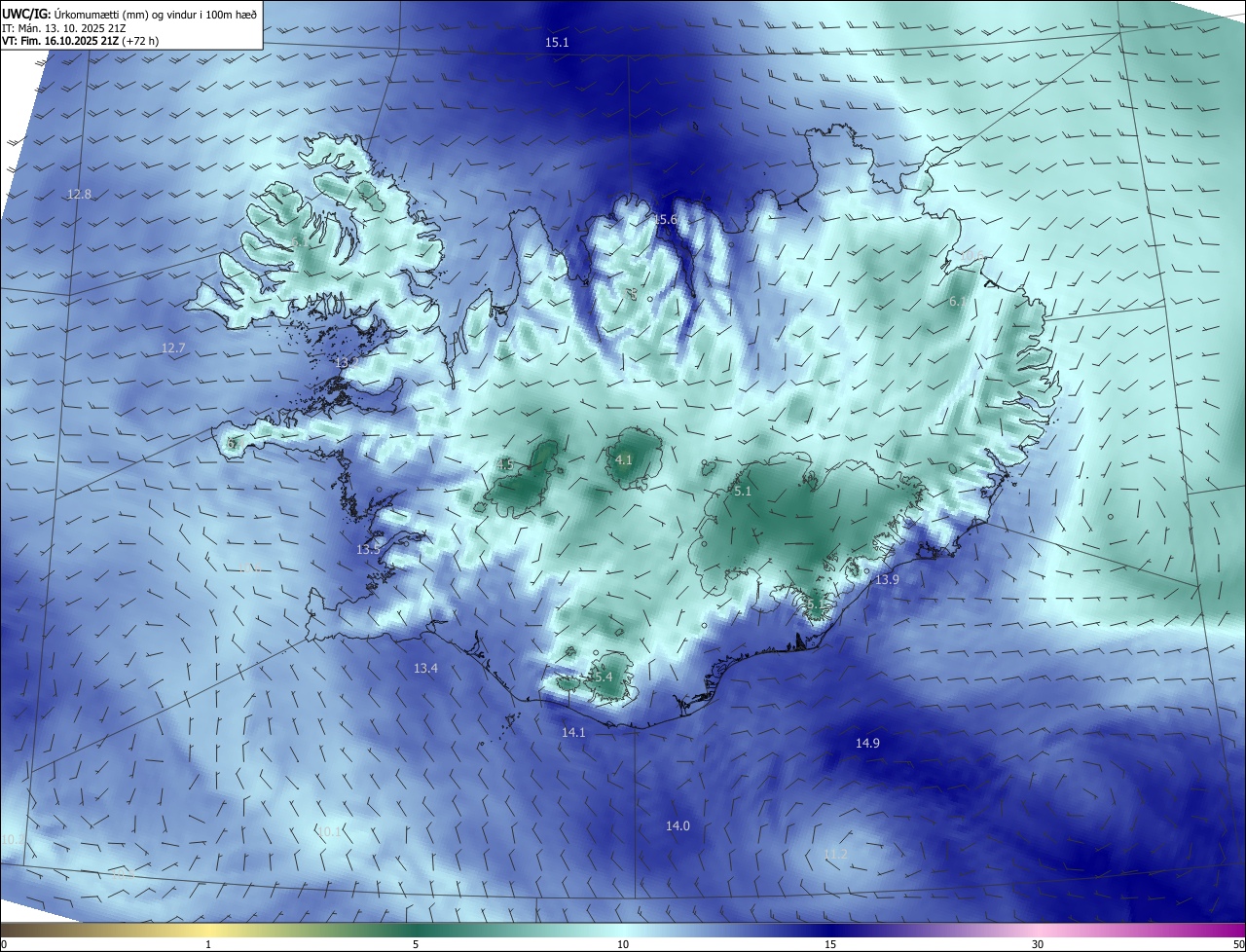Click the 13.5 value near the west coast
The height and width of the screenshot is (952, 1246).
coord(368,550)
